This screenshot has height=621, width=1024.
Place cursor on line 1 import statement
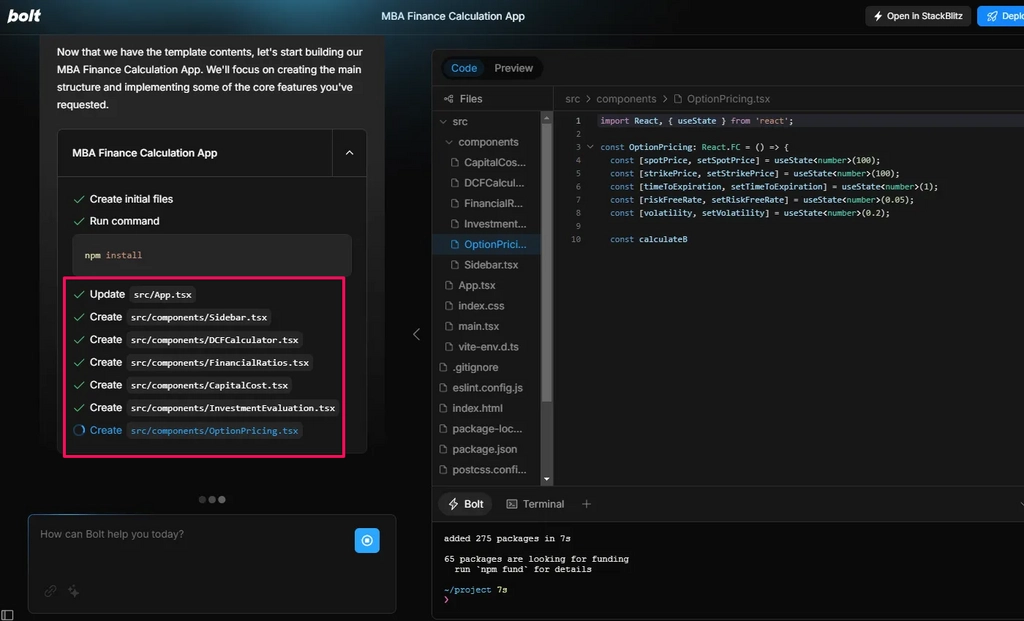pos(696,121)
